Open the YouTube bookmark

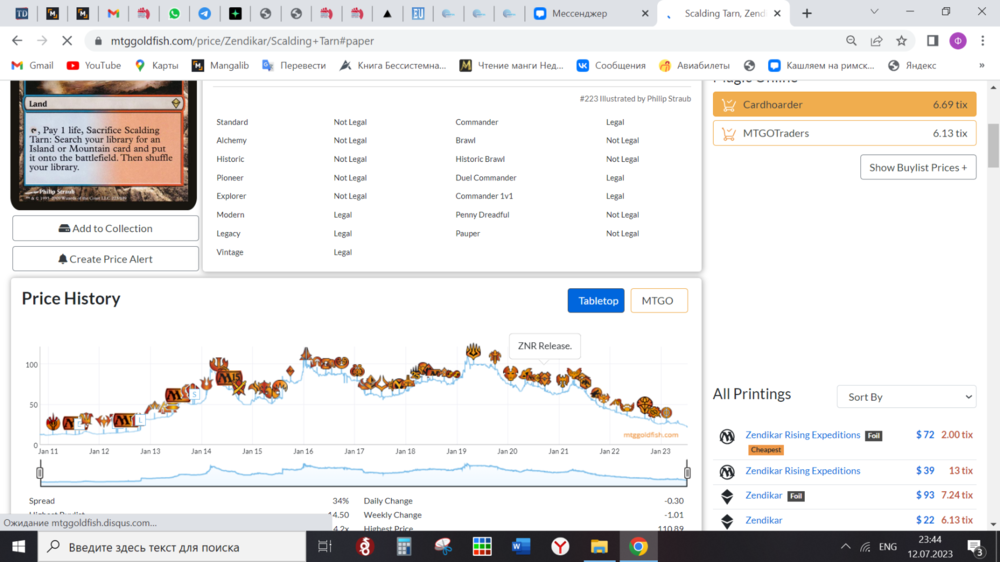(93, 65)
